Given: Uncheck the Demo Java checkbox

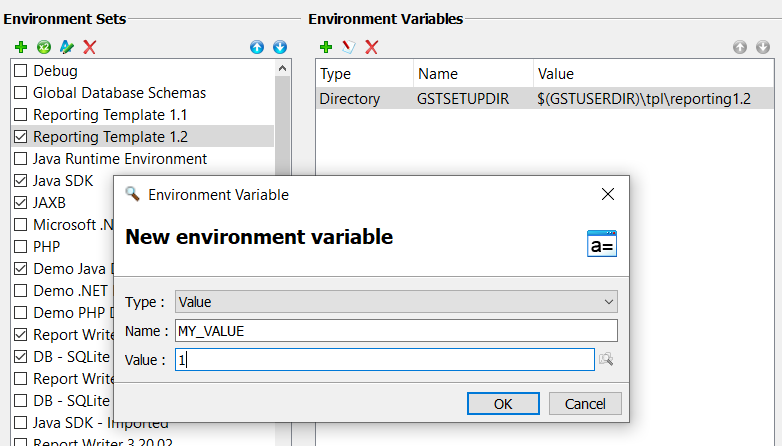Looking at the screenshot, I should point(20,268).
